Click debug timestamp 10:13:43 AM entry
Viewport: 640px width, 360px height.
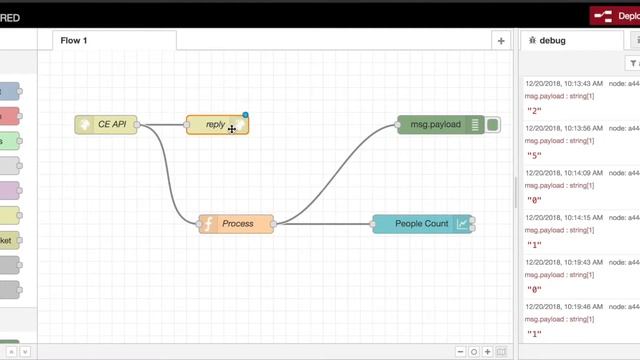tap(564, 83)
